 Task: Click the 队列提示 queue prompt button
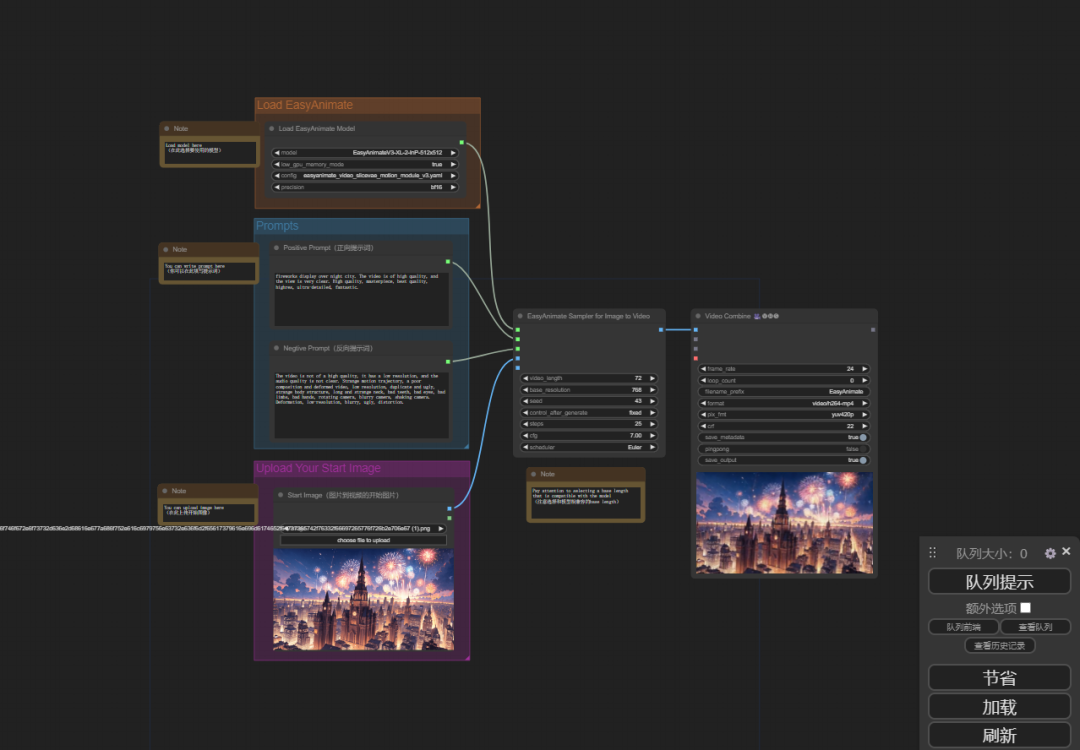click(999, 582)
